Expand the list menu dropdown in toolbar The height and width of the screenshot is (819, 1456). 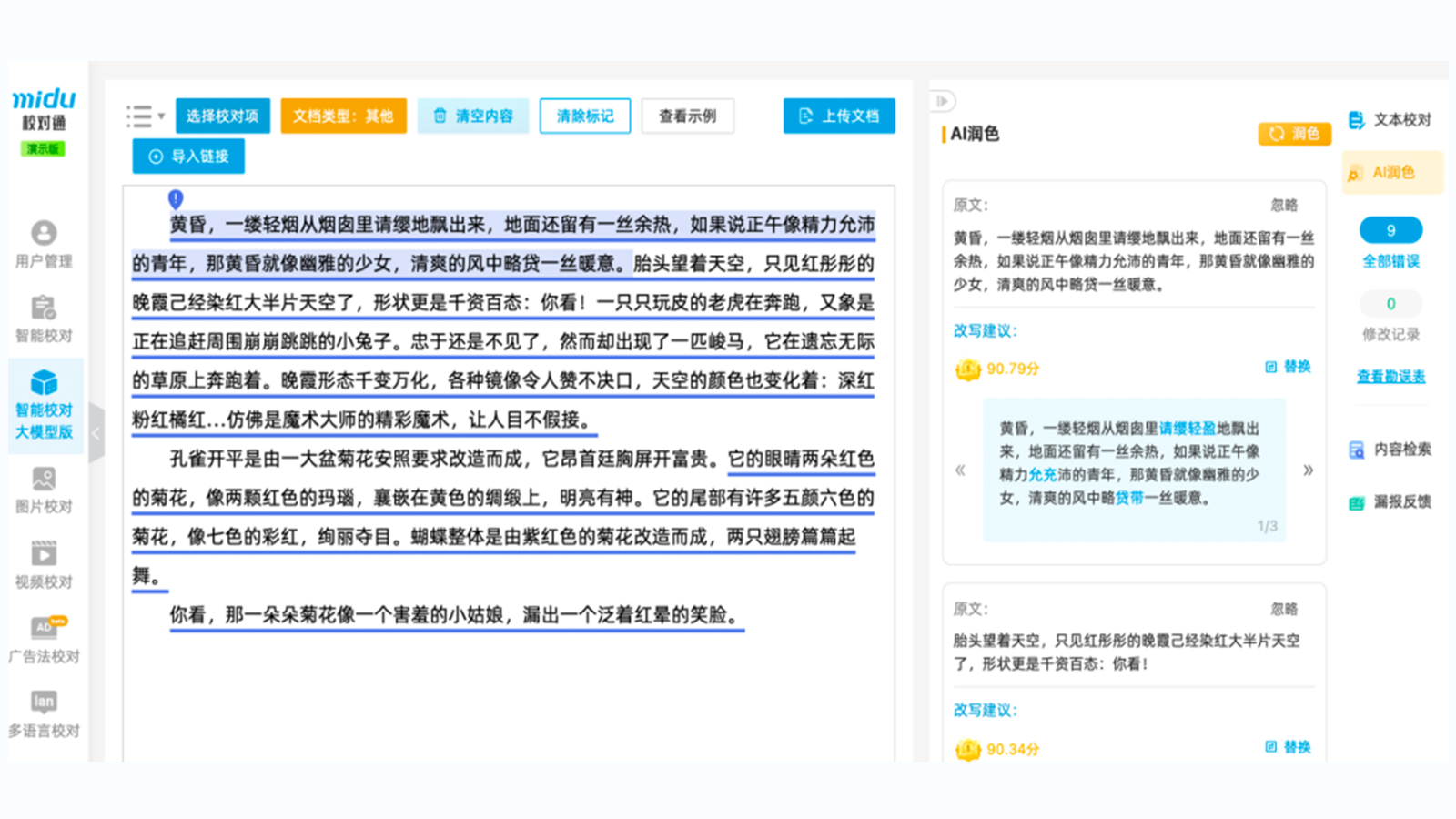146,116
